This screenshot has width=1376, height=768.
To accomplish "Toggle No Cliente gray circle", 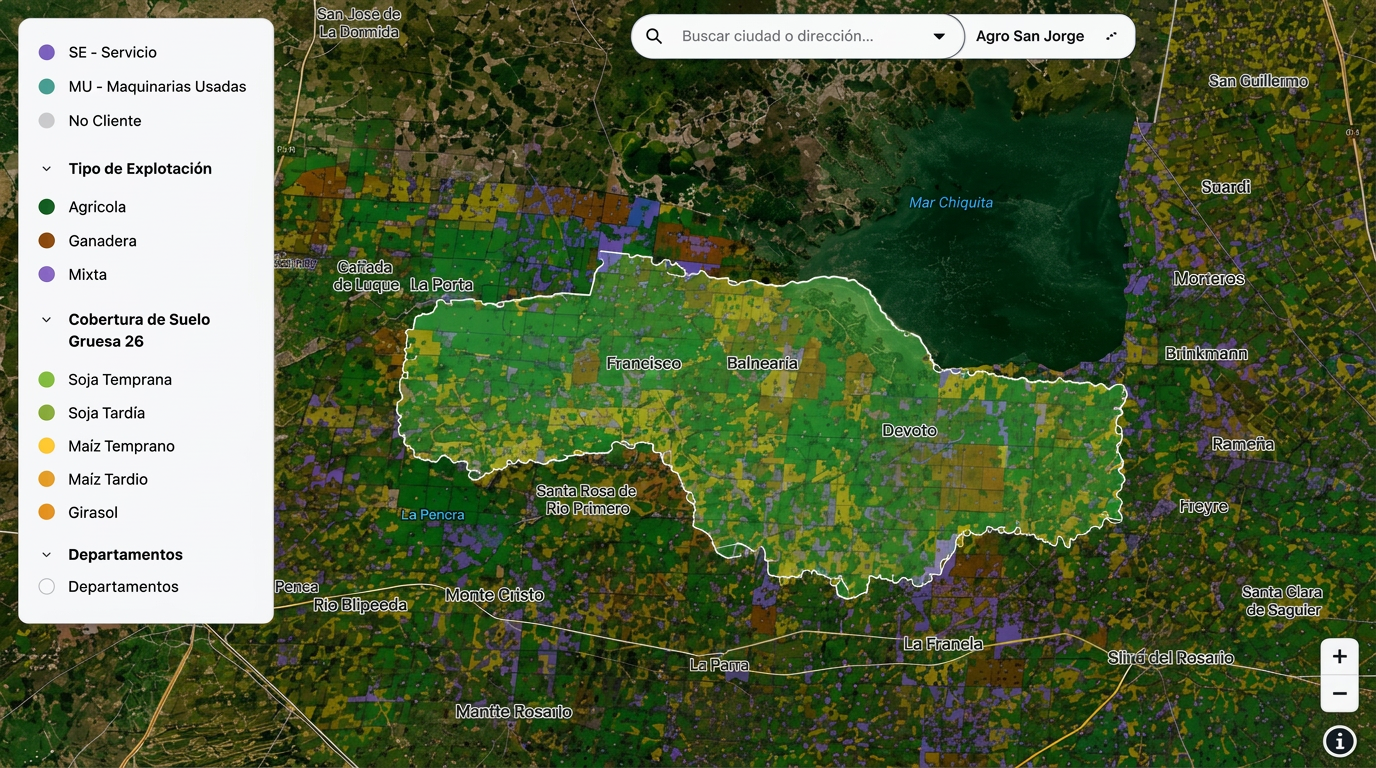I will pos(46,121).
